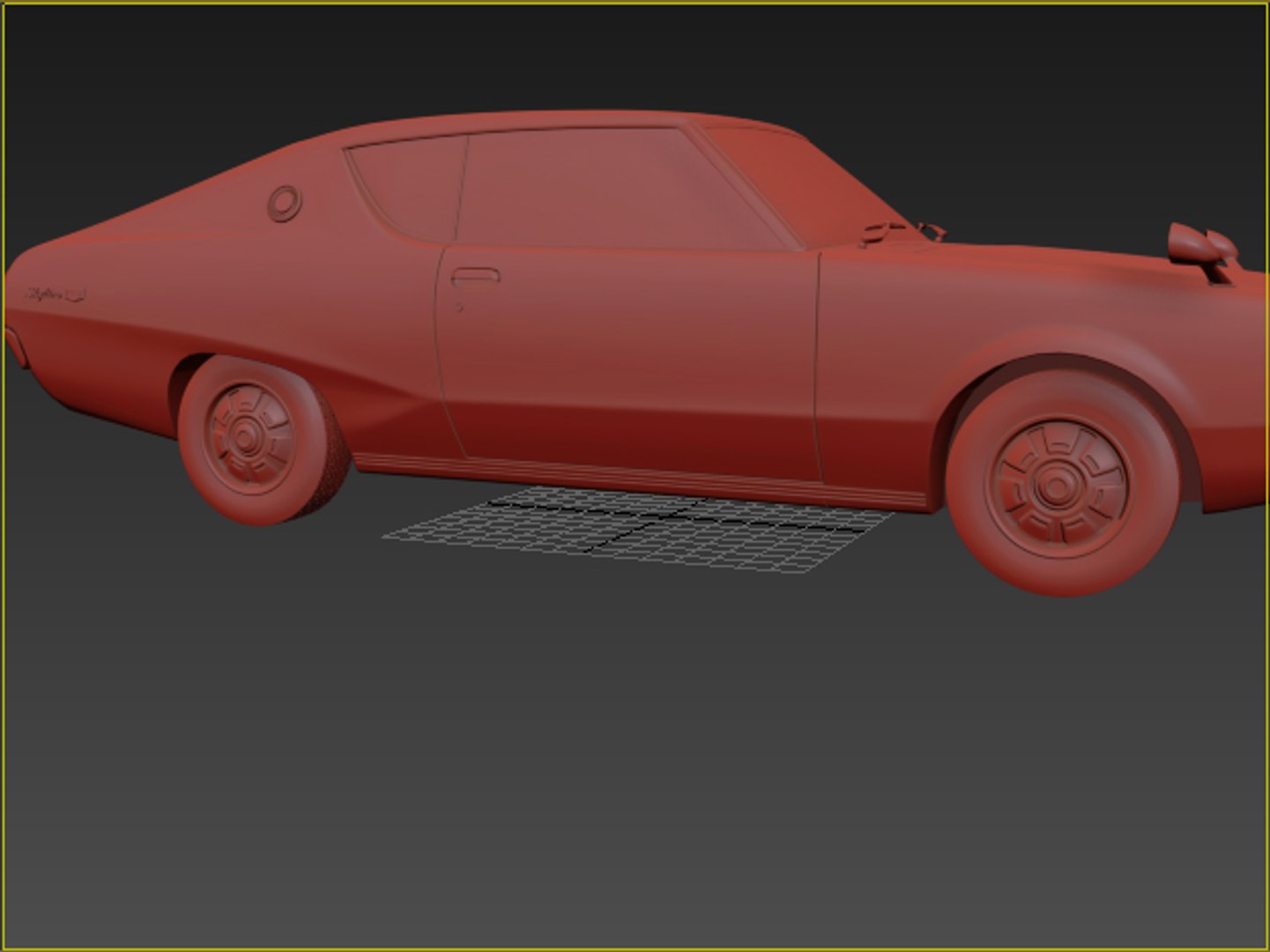The width and height of the screenshot is (1270, 952).
Task: Select the script badge on rear fender
Action: (x=56, y=294)
